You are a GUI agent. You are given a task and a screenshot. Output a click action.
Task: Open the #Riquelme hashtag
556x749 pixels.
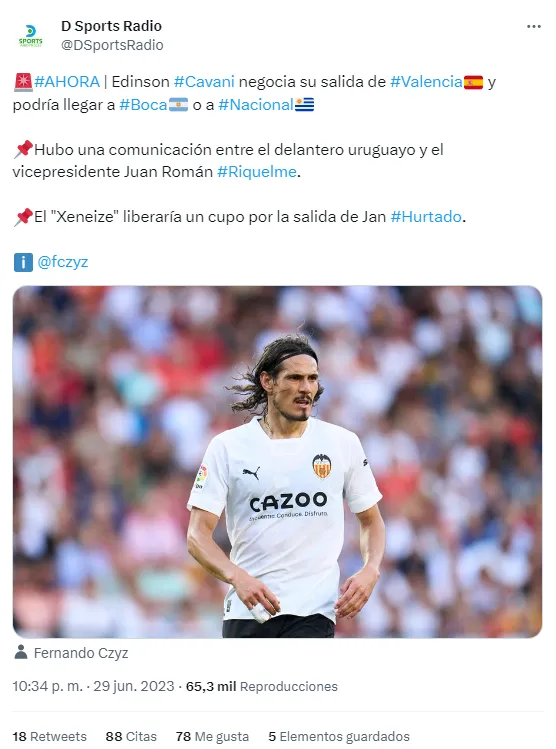pyautogui.click(x=257, y=171)
